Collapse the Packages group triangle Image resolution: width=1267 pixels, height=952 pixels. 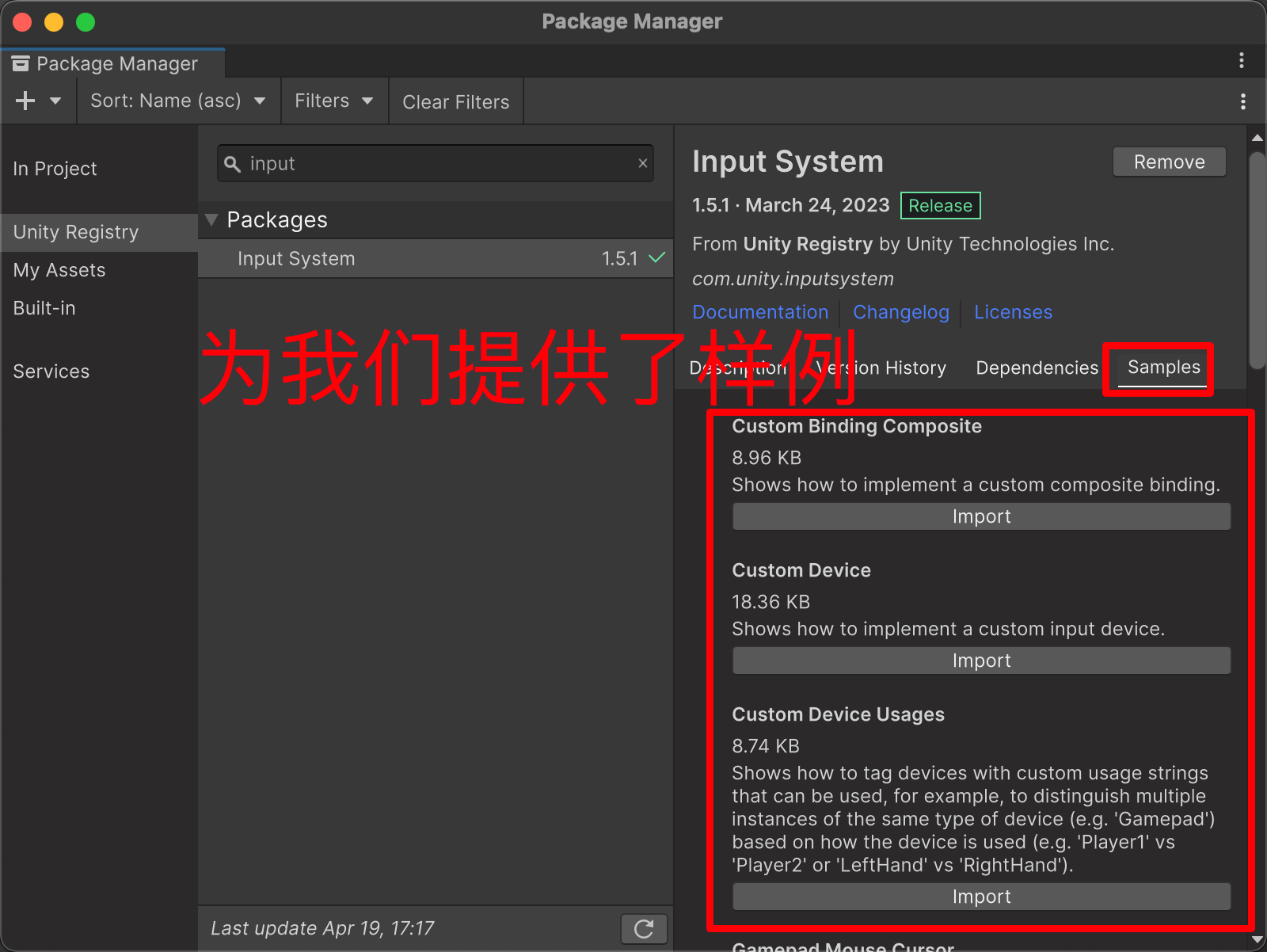point(211,219)
